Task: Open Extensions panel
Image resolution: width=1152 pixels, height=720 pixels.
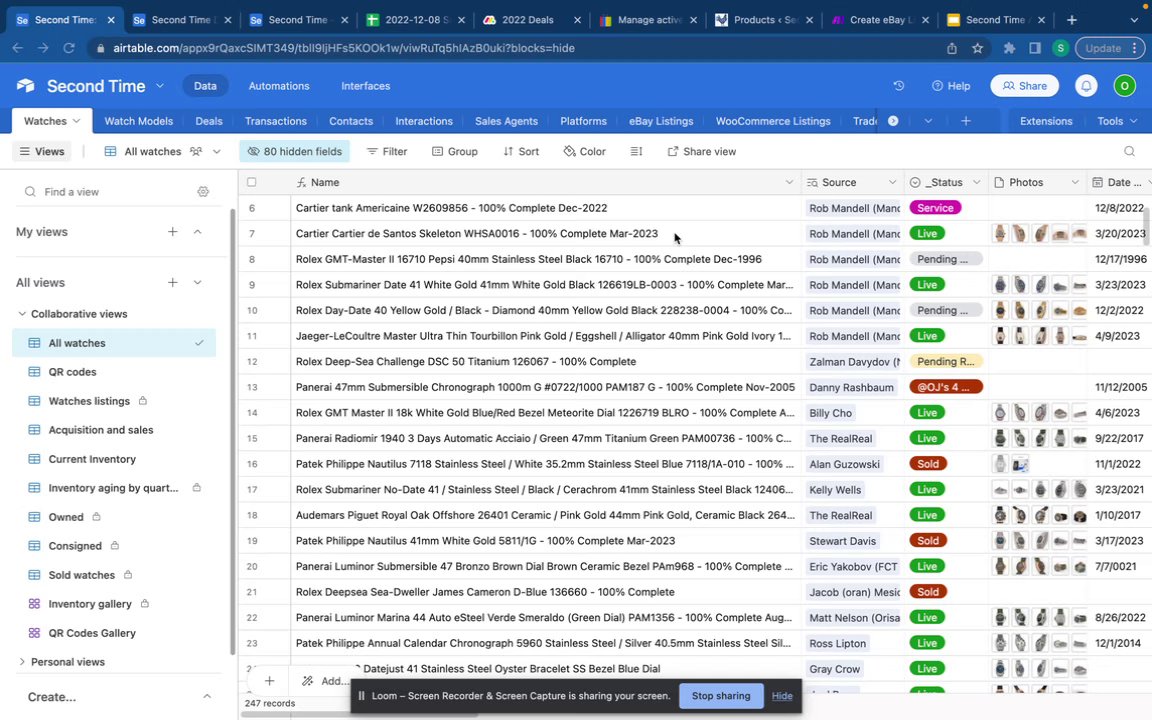Action: pyautogui.click(x=1045, y=121)
